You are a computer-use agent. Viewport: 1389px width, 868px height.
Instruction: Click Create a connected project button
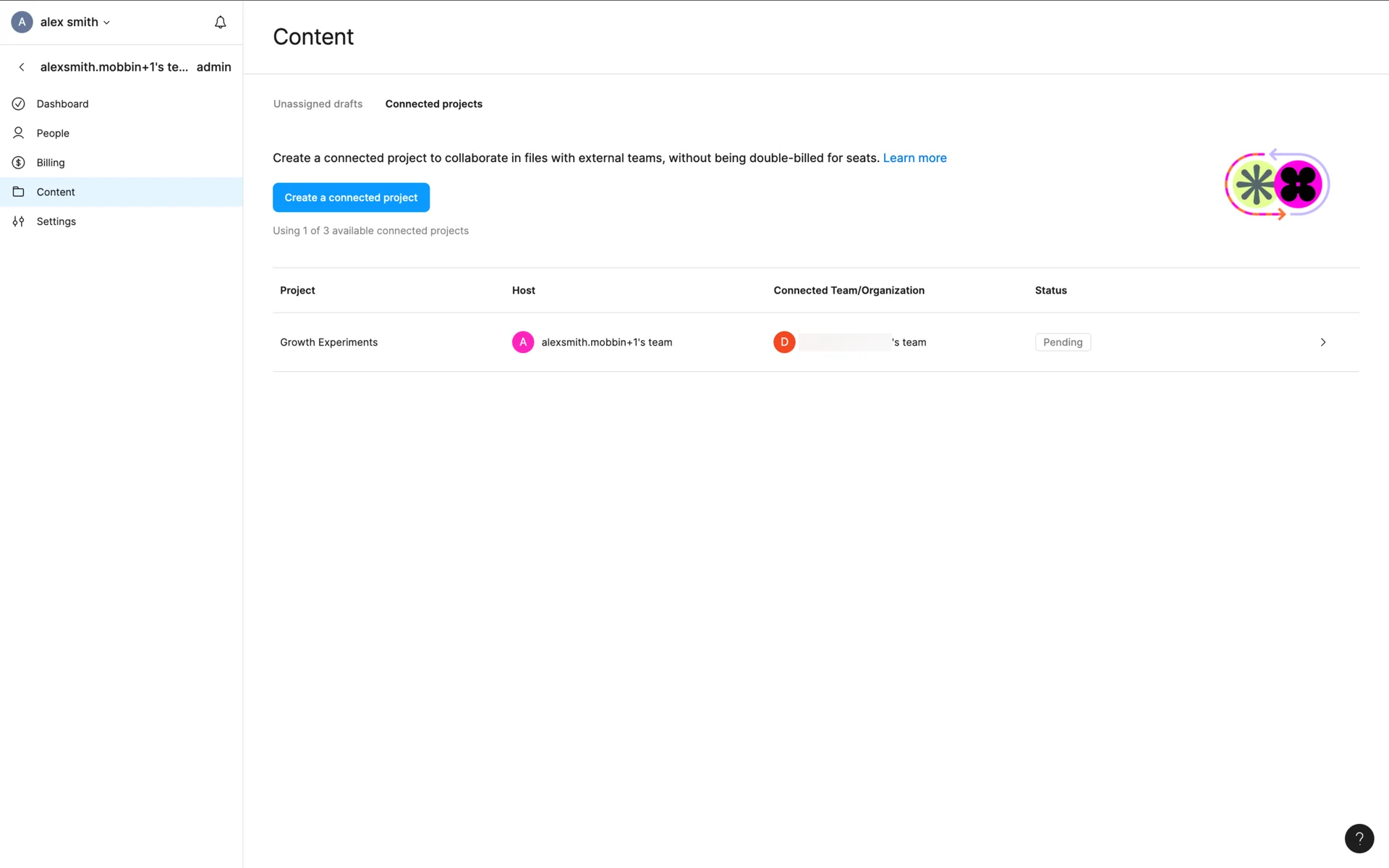351,197
